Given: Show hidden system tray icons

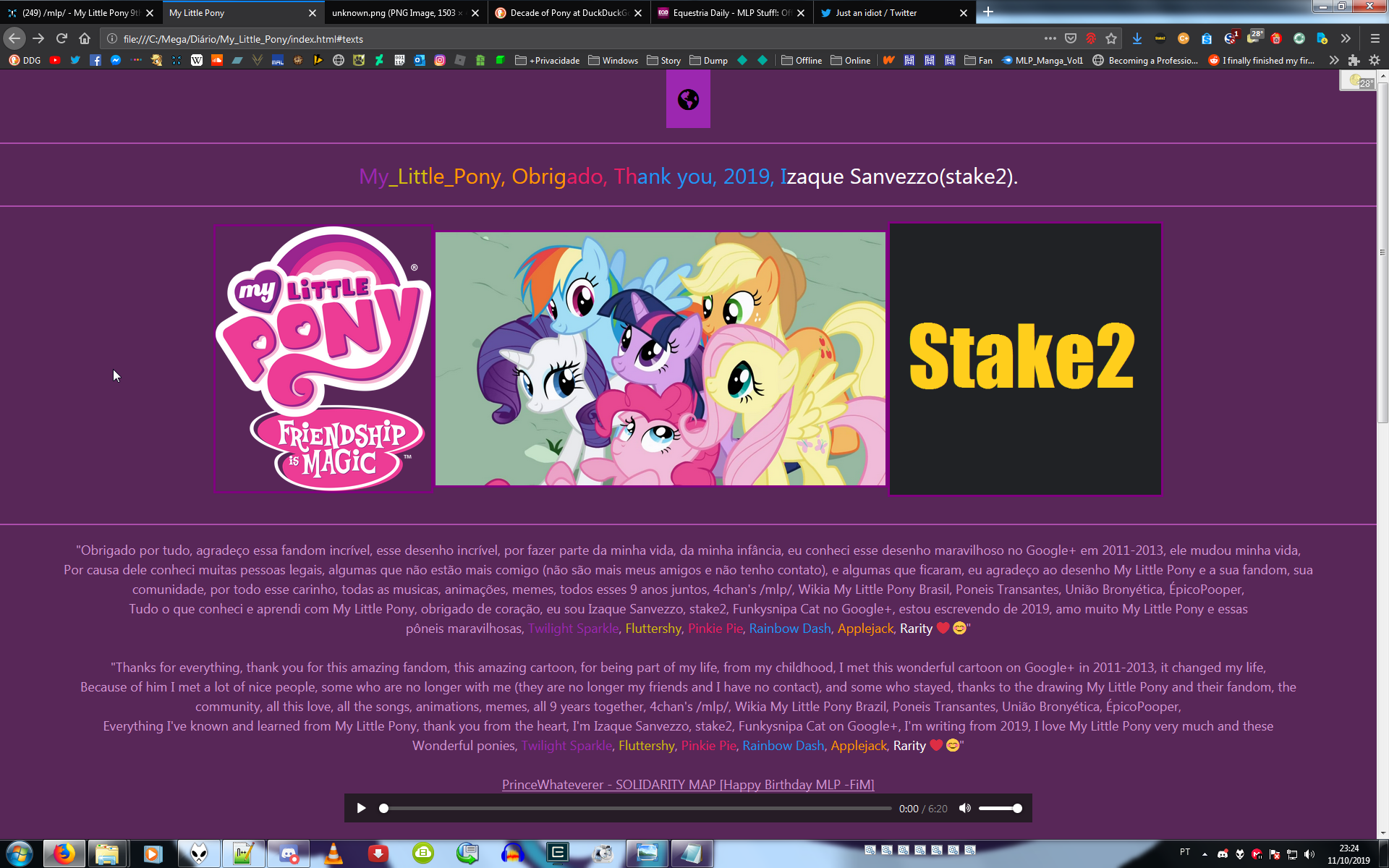Looking at the screenshot, I should point(1205,854).
